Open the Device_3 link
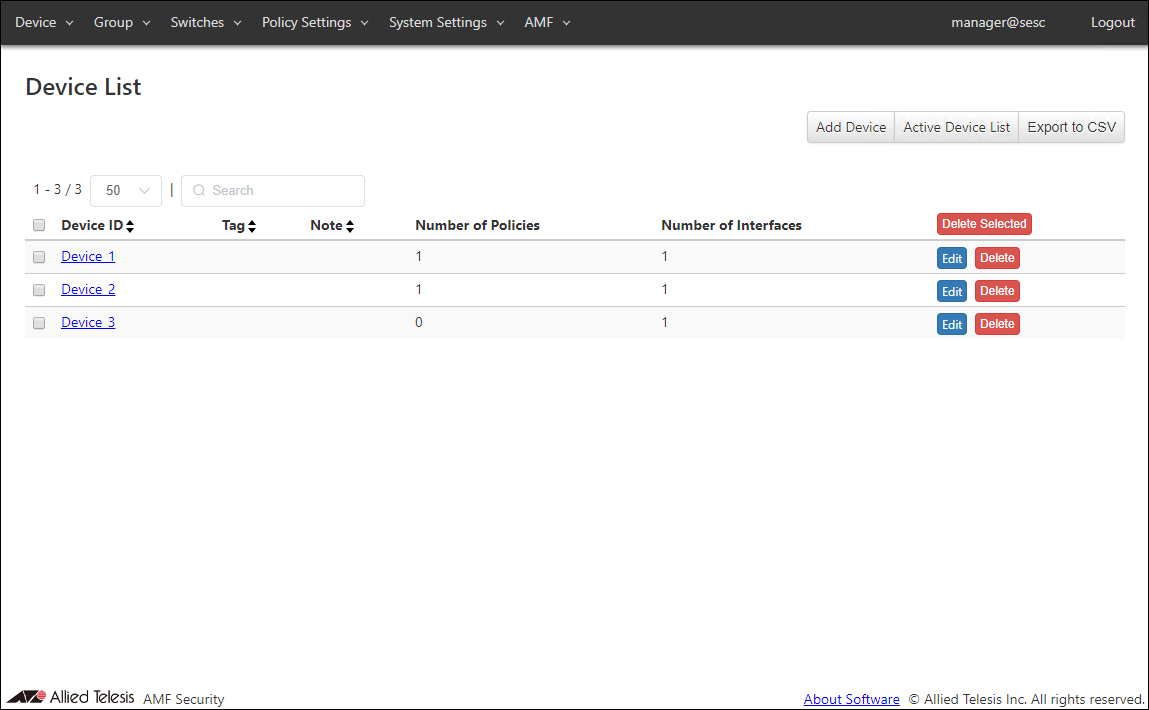Screen dimensions: 1149x710 (88, 322)
